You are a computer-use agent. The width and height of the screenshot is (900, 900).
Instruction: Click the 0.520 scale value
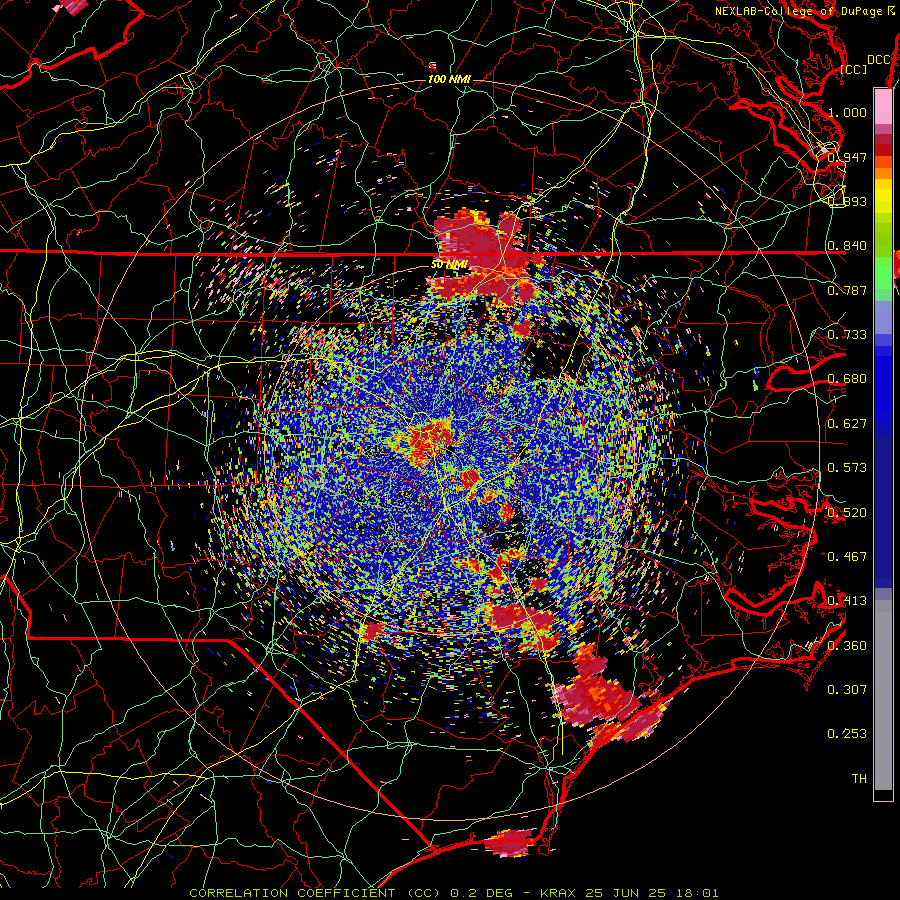tap(847, 513)
